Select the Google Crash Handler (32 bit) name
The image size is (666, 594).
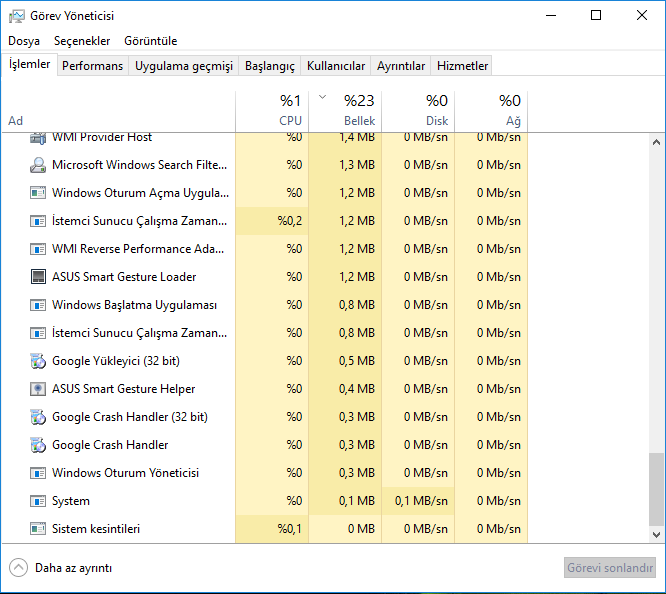(x=130, y=417)
